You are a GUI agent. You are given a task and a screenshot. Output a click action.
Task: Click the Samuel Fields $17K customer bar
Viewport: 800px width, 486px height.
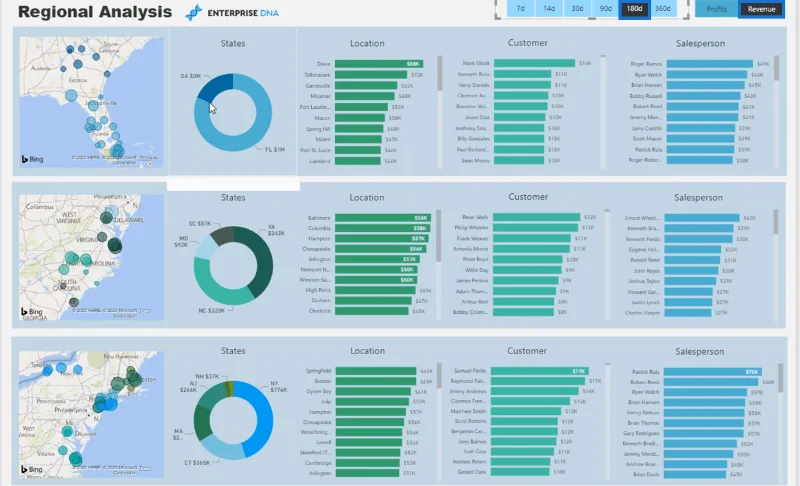point(540,371)
